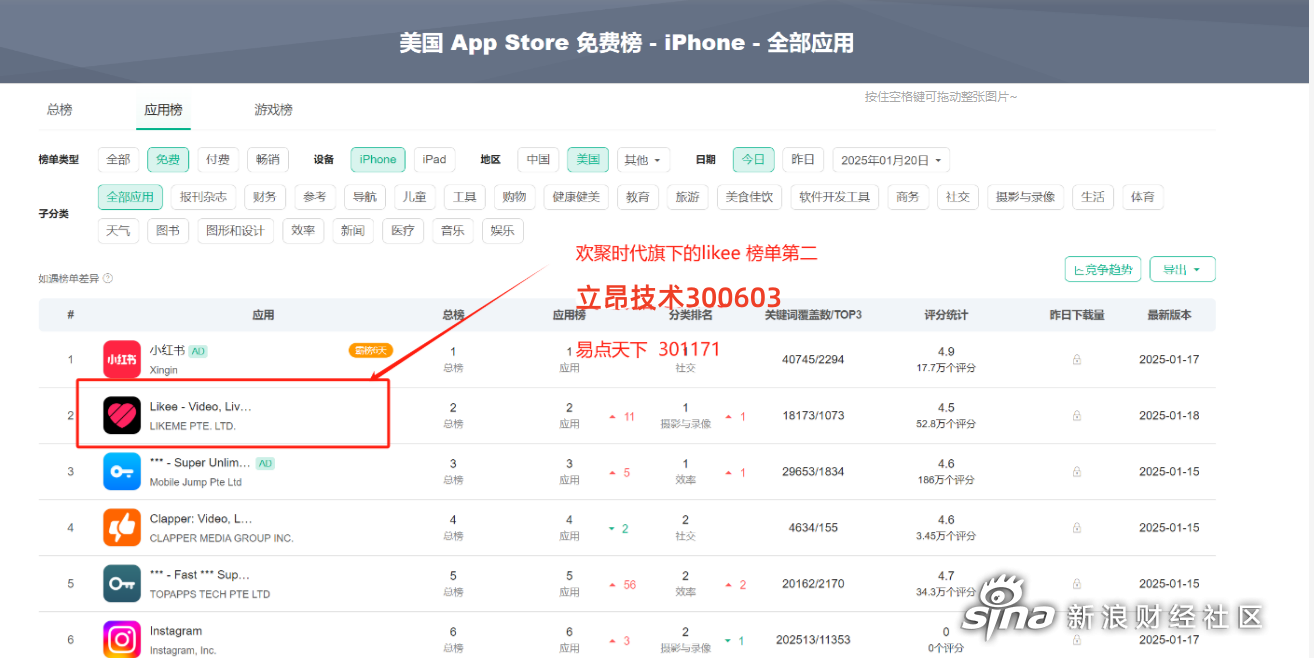Image resolution: width=1314 pixels, height=658 pixels.
Task: Filter by 医疗 subcategory
Action: tap(403, 231)
